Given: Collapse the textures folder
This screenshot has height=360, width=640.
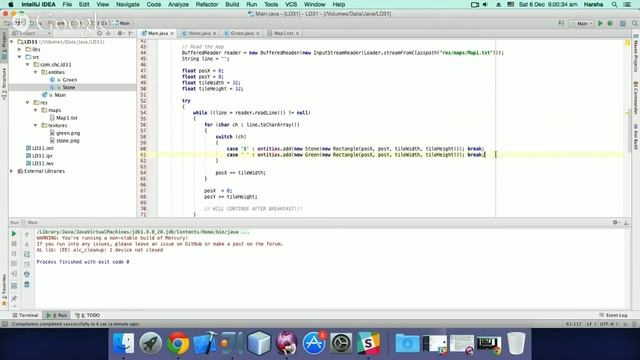Looking at the screenshot, I should [36, 125].
